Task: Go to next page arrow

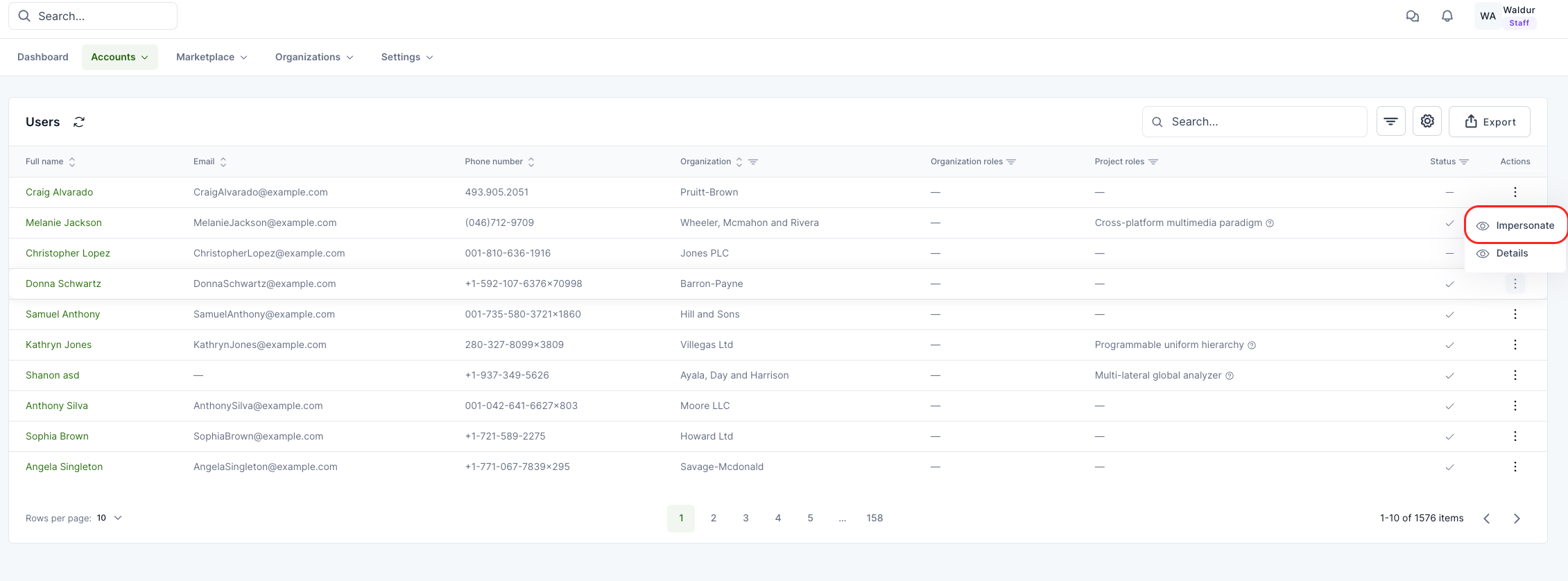Action: (1517, 519)
